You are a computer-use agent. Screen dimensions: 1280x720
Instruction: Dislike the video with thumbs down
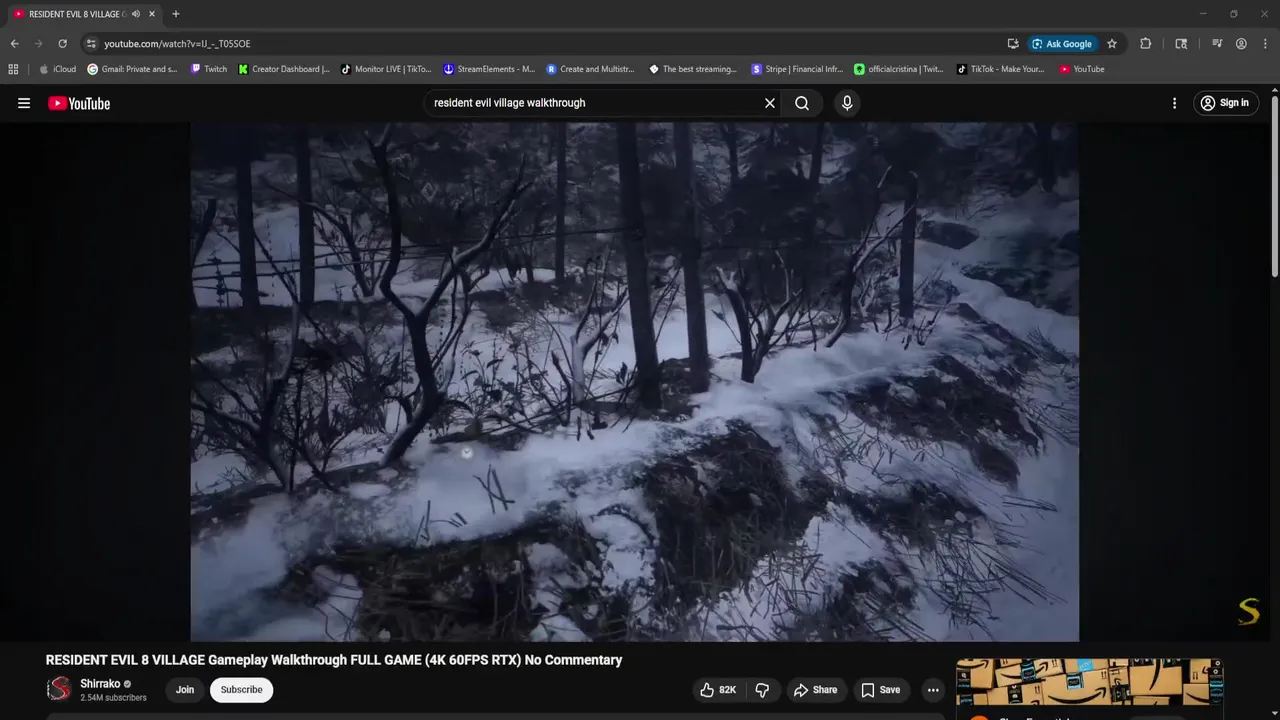tap(762, 690)
